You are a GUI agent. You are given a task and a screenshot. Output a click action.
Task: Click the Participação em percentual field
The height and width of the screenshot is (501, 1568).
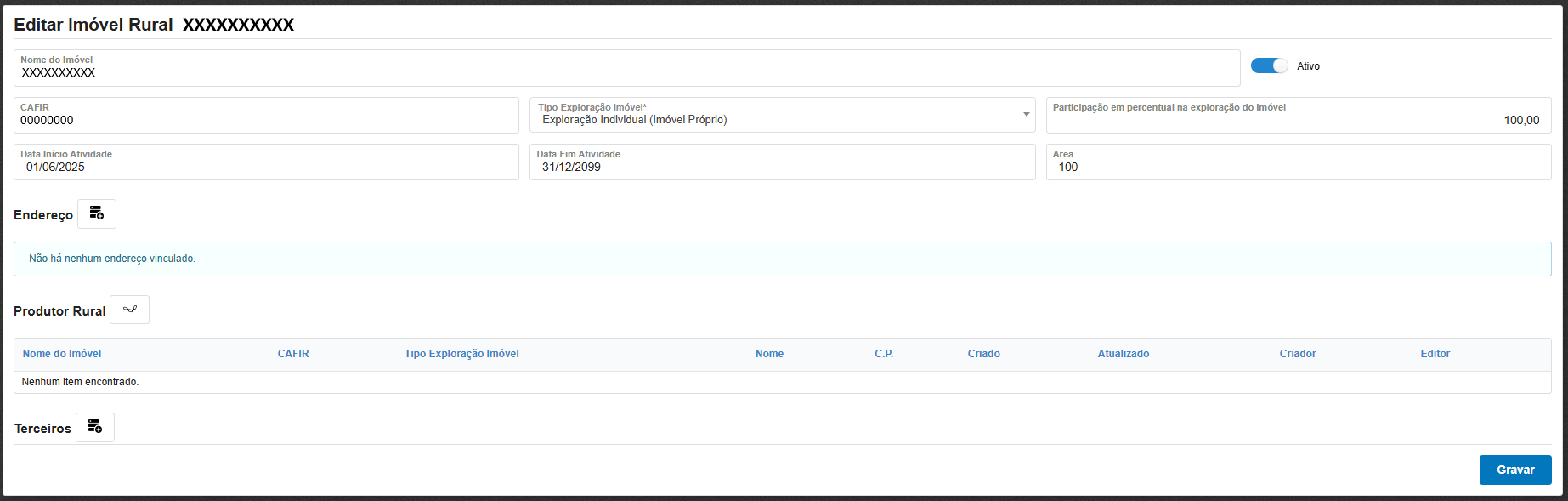1297,121
